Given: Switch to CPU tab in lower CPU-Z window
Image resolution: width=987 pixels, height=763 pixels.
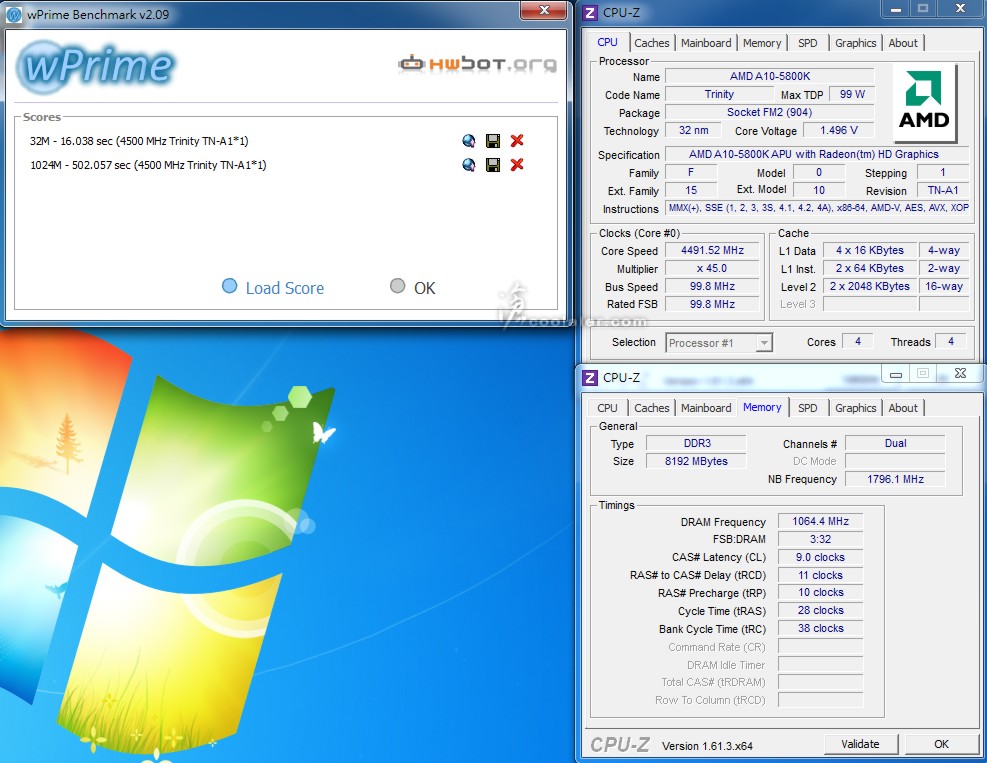Looking at the screenshot, I should pyautogui.click(x=607, y=408).
